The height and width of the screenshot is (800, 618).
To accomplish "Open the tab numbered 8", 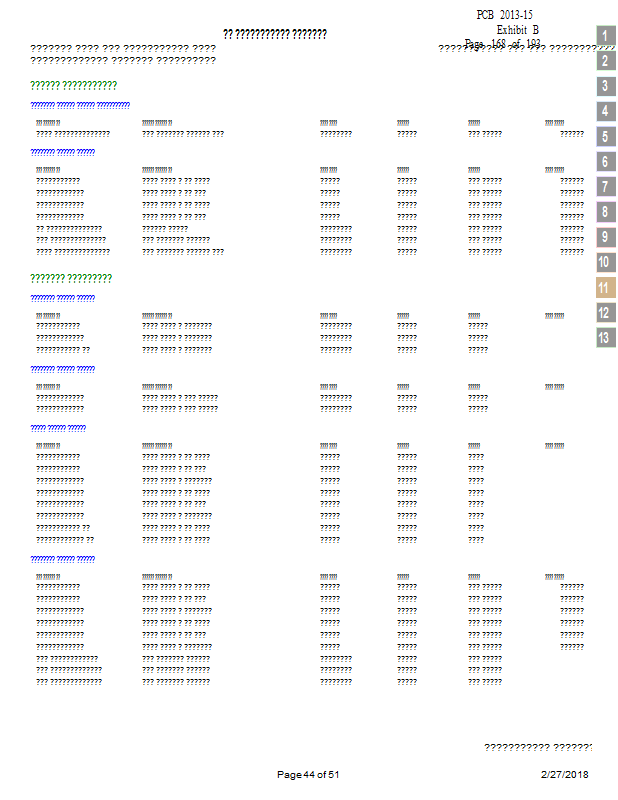I will point(605,212).
